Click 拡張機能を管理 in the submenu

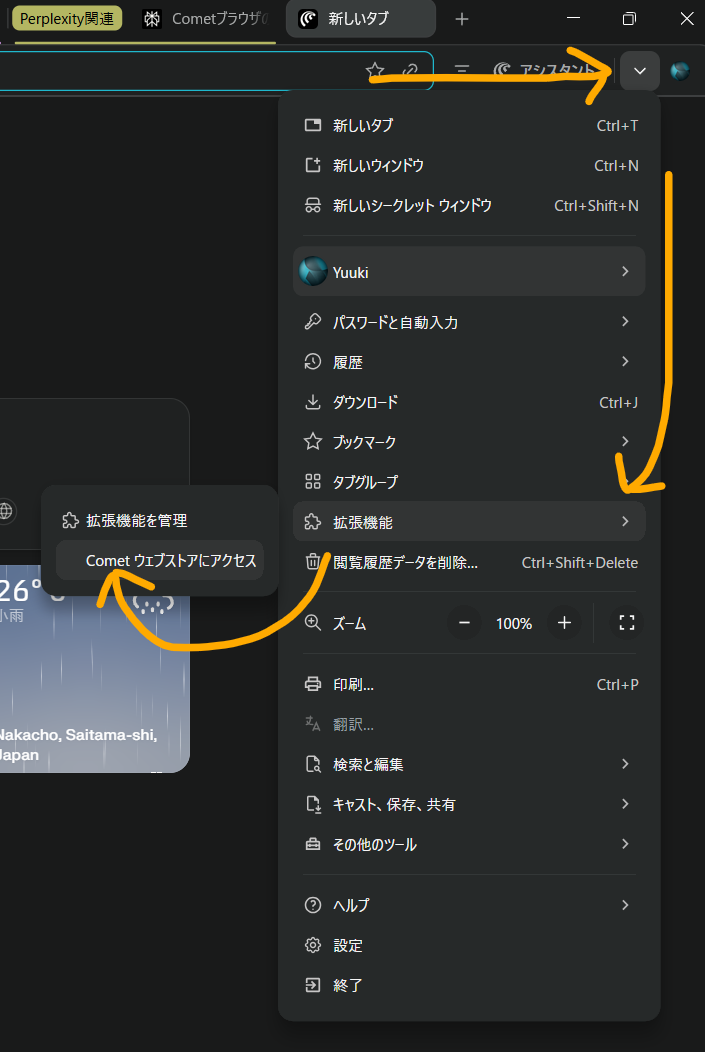(x=160, y=521)
